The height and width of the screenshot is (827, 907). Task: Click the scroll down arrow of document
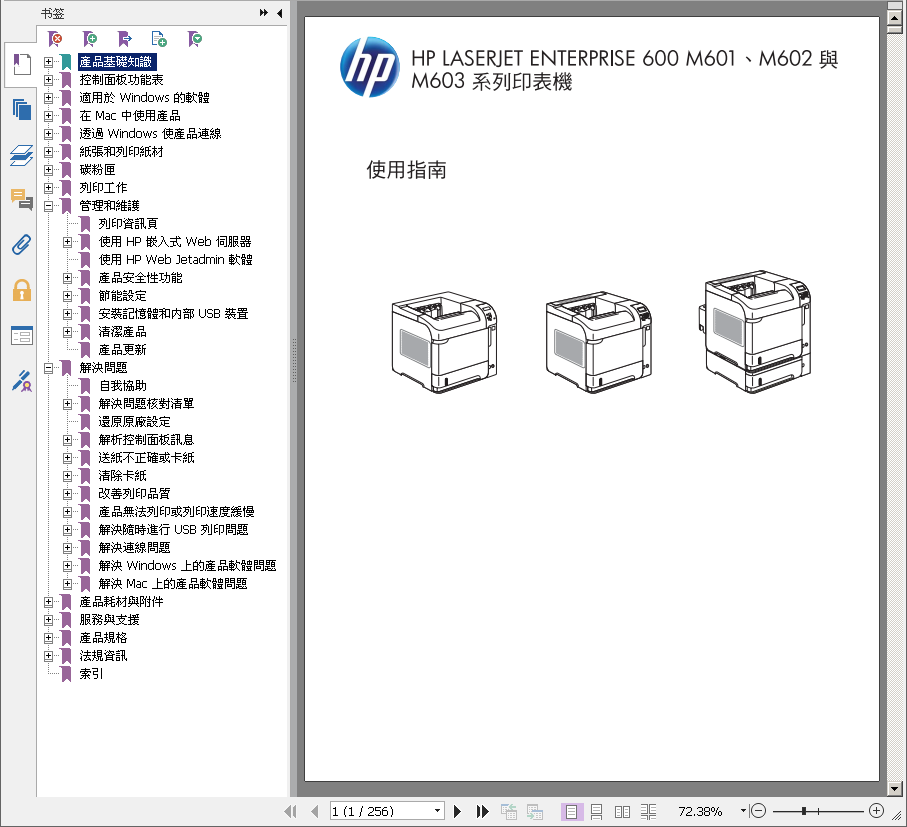tap(894, 788)
